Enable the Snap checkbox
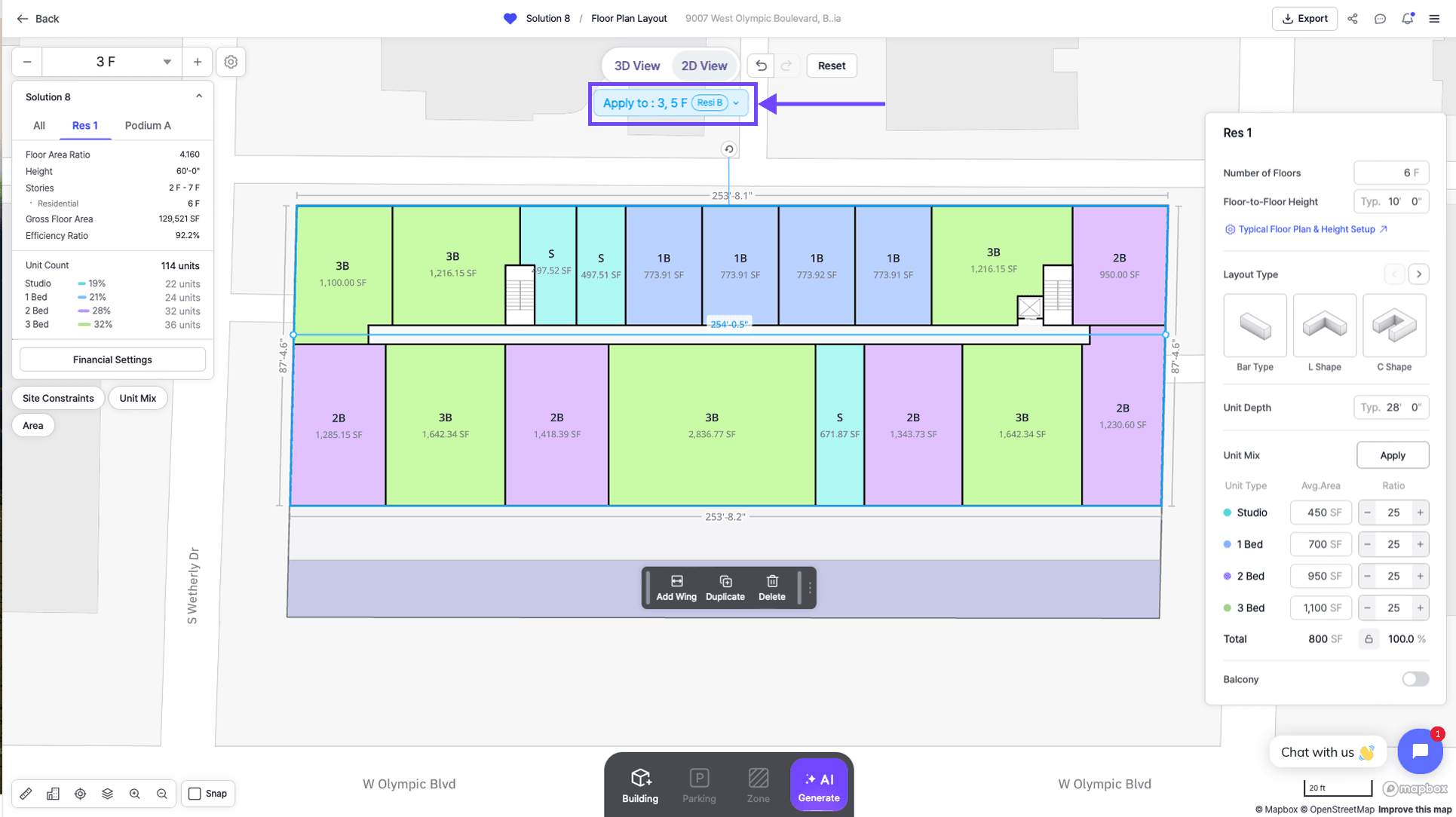 (x=195, y=794)
